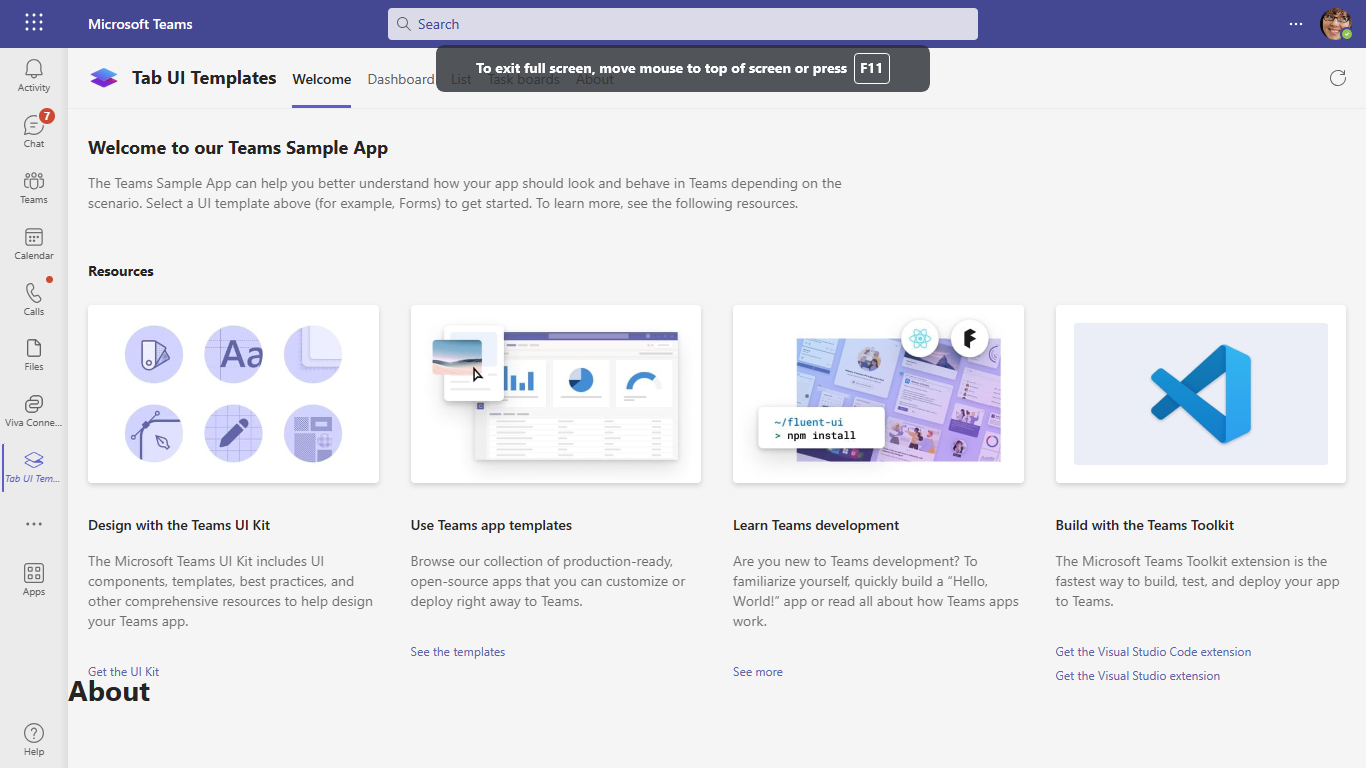Open the Activity feed
Screen dimensions: 1366x768
33,75
